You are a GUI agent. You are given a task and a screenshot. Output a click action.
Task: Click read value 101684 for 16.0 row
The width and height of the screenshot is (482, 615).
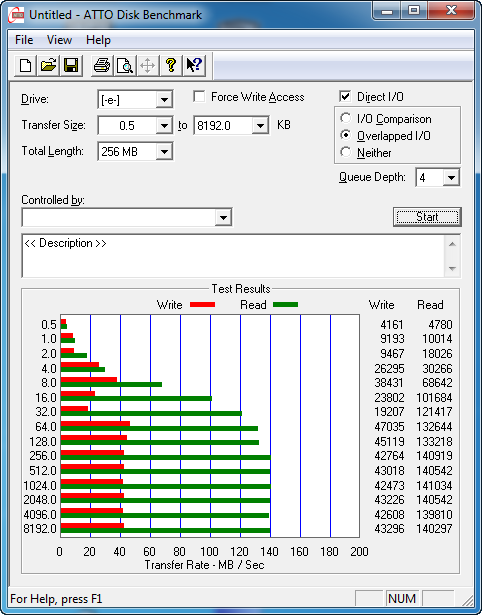(x=434, y=398)
